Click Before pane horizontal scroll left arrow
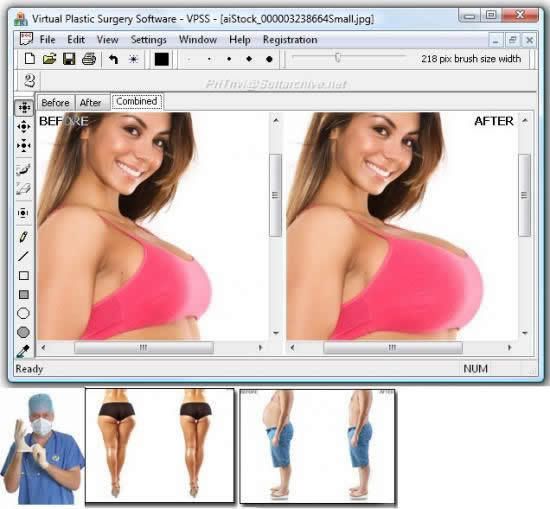The image size is (550, 509). 43,348
